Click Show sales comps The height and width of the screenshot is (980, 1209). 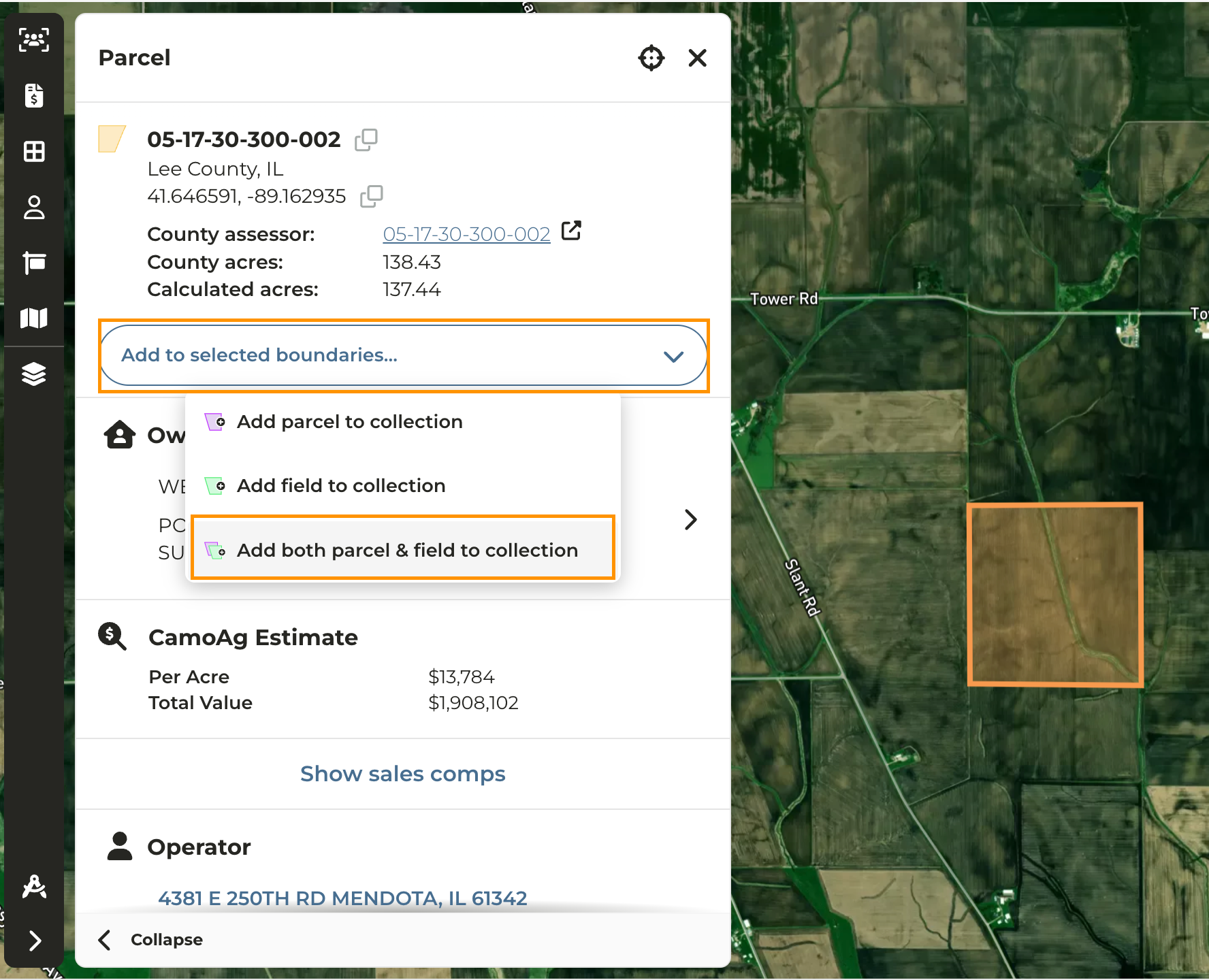(x=403, y=774)
